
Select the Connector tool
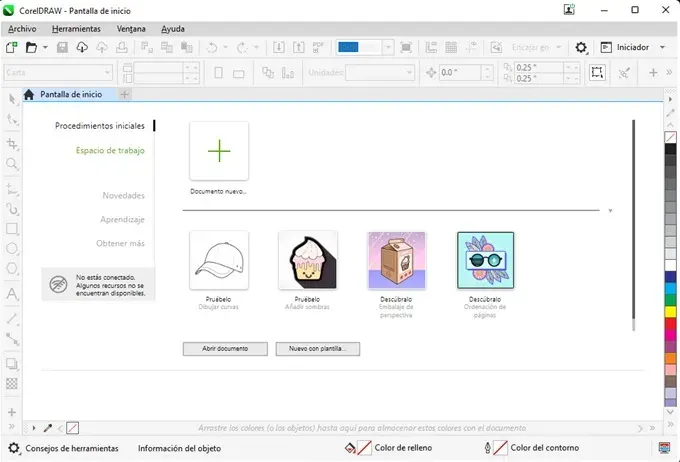12,339
